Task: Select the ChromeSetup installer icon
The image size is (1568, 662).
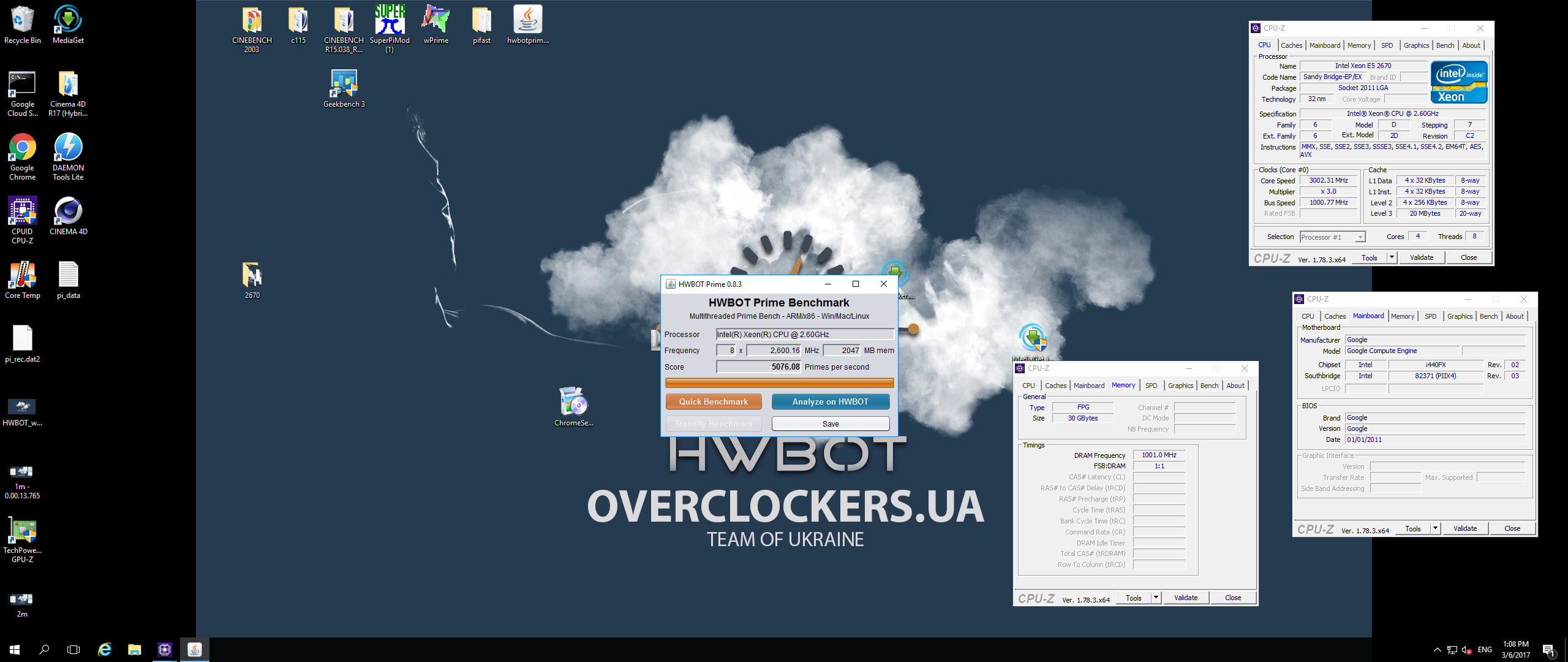Action: pyautogui.click(x=573, y=407)
